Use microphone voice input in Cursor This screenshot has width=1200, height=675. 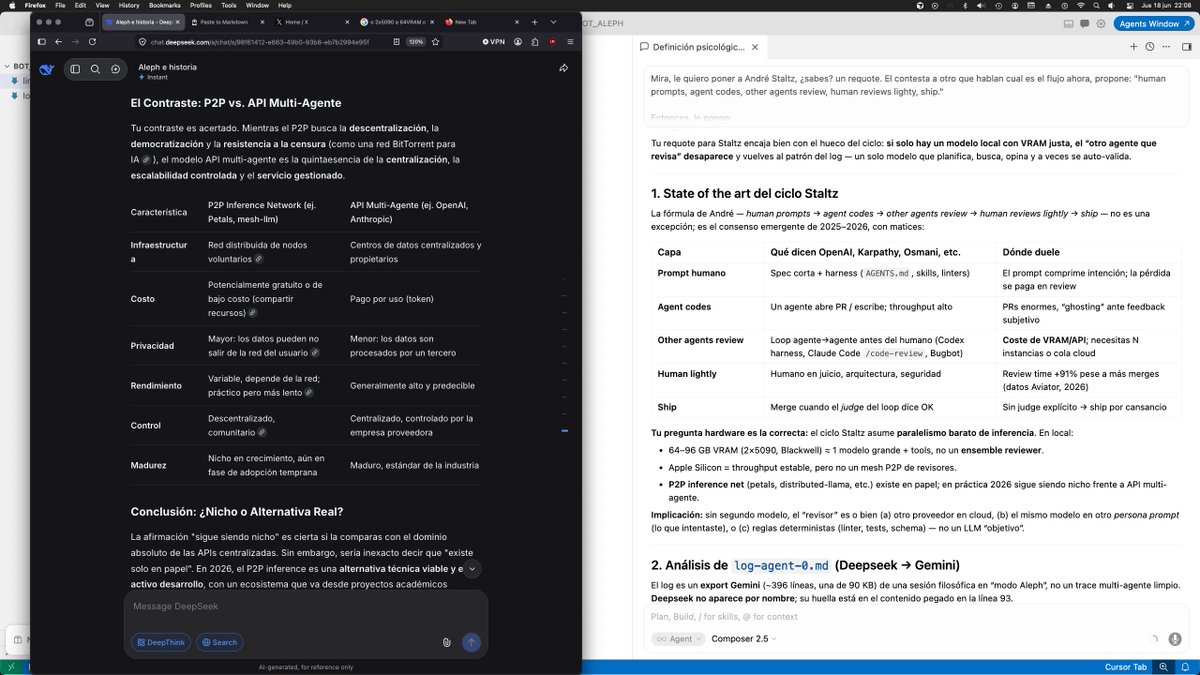pos(1173,638)
